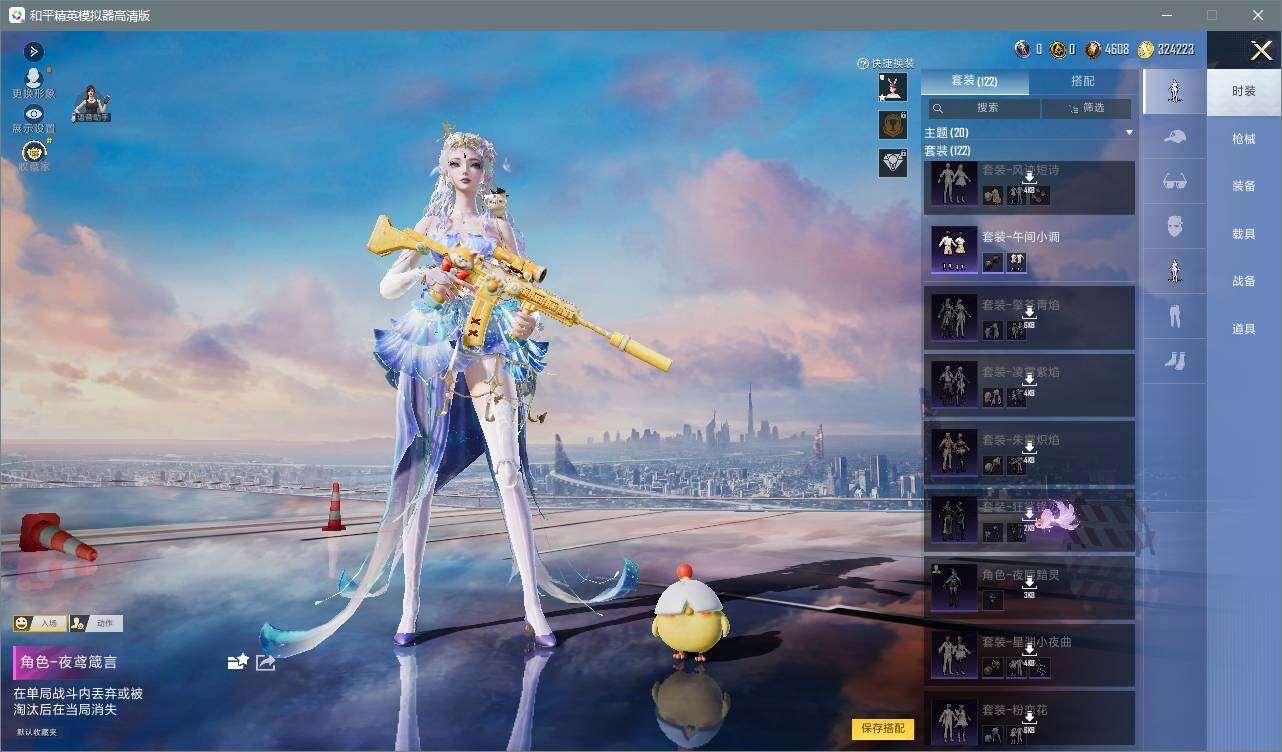Select the 动作 action emote tab

pos(96,623)
